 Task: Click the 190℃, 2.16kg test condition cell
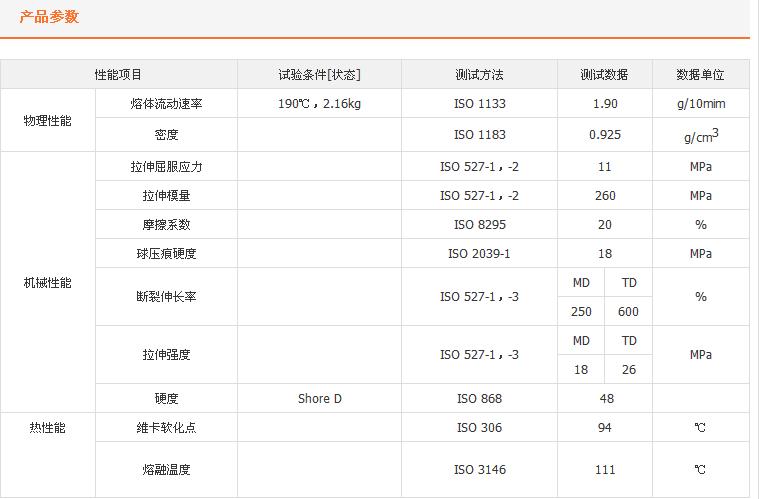(x=319, y=104)
